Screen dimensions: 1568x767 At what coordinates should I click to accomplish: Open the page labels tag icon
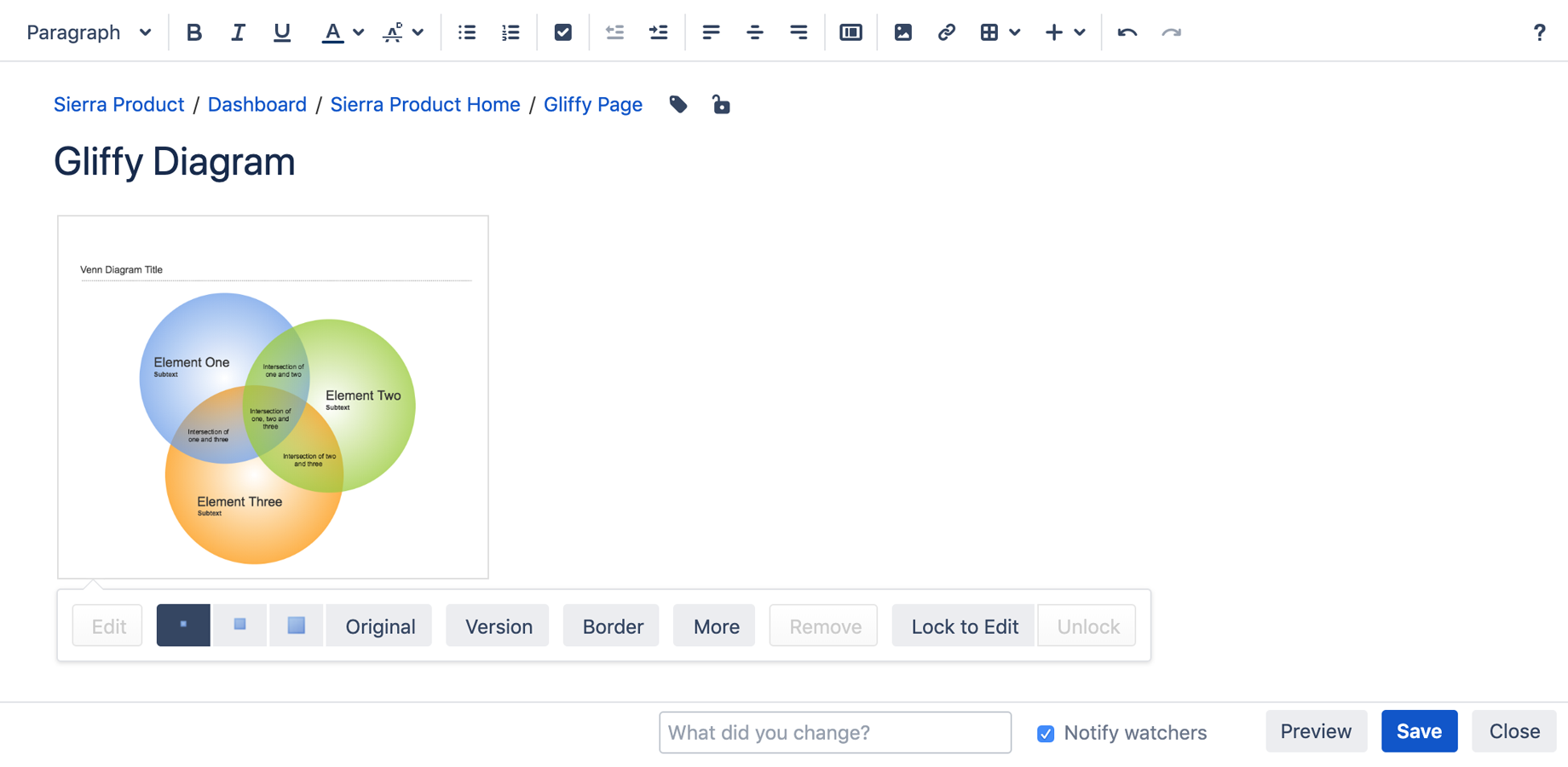coord(678,105)
